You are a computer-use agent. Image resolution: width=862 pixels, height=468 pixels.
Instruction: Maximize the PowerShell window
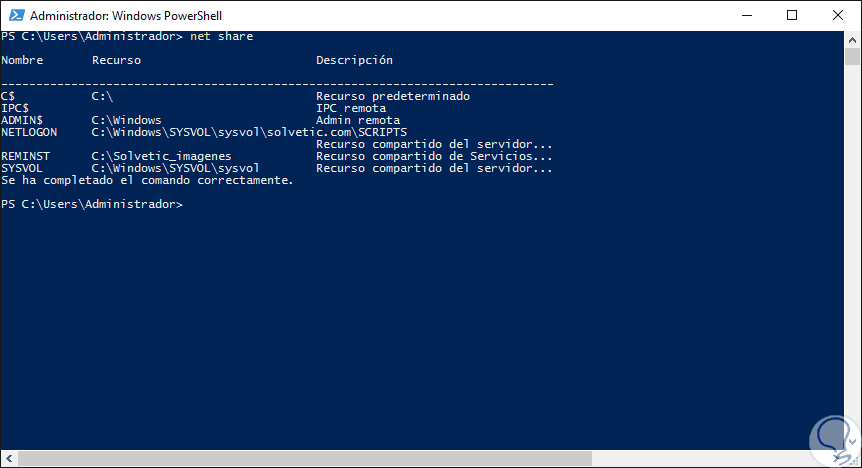791,16
